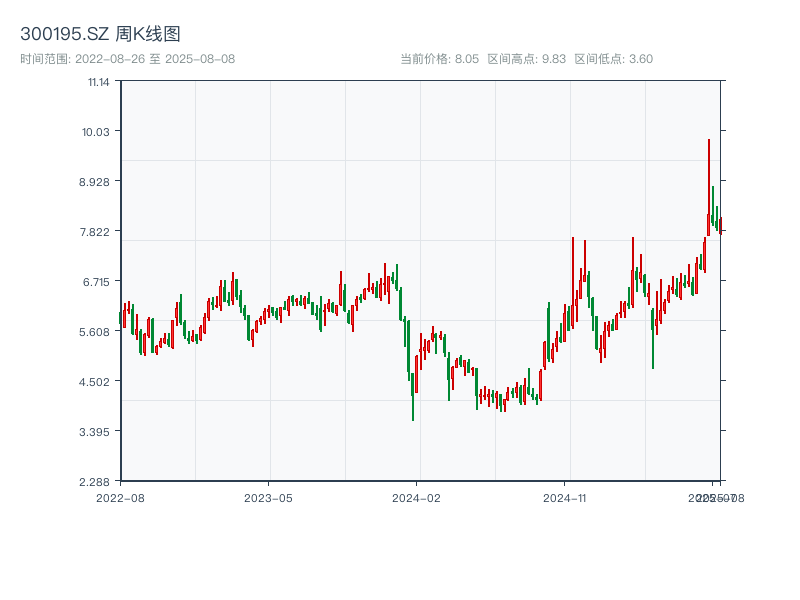Click the 5.608 y-axis price label

click(x=97, y=332)
